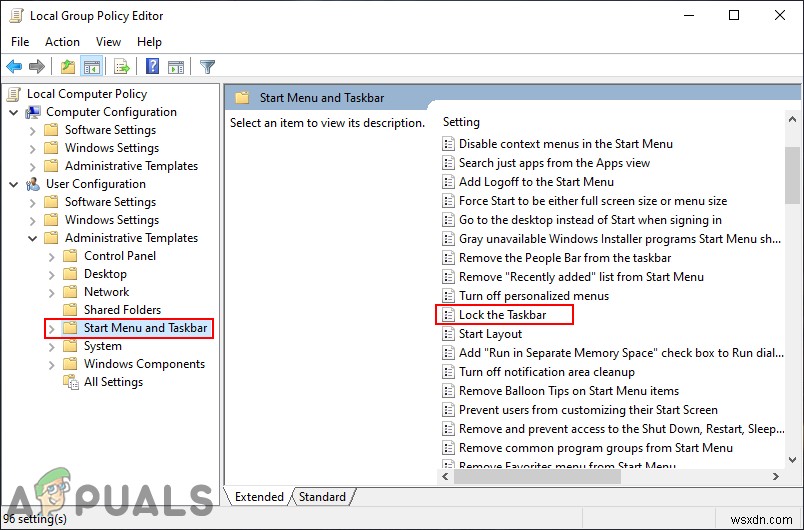Click the vertical scrollbar up arrow
The height and width of the screenshot is (530, 804).
(792, 119)
